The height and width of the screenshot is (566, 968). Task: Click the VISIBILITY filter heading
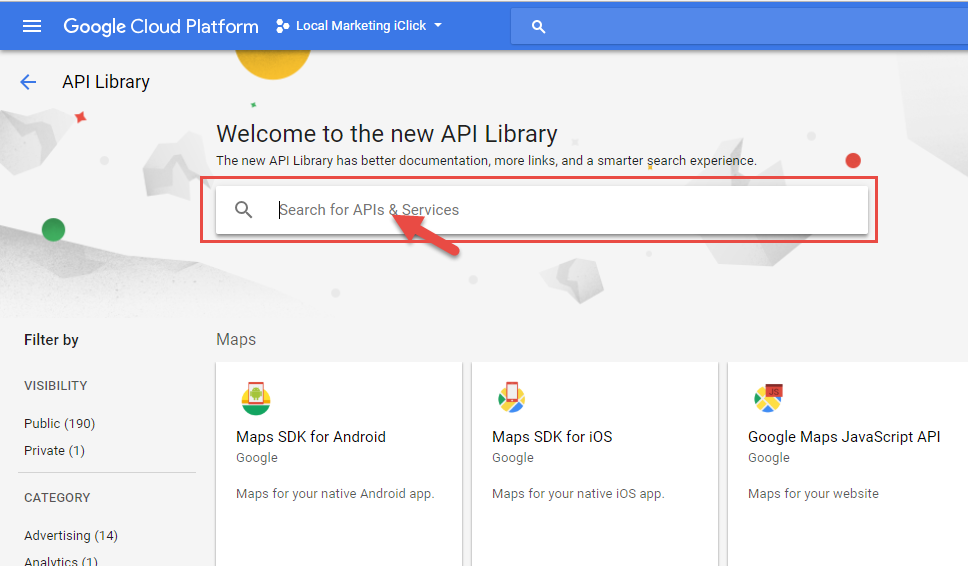pyautogui.click(x=56, y=386)
